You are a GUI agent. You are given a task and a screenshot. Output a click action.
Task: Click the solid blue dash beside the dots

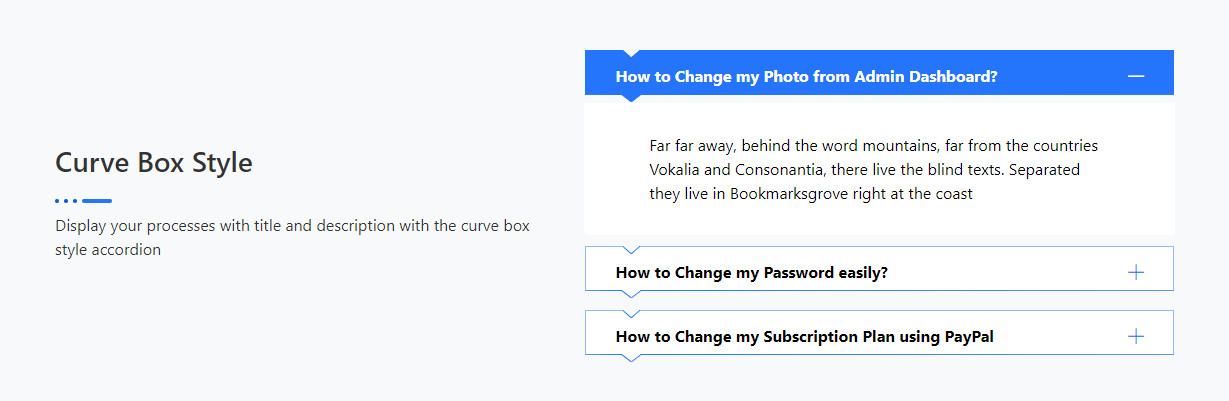tap(97, 201)
